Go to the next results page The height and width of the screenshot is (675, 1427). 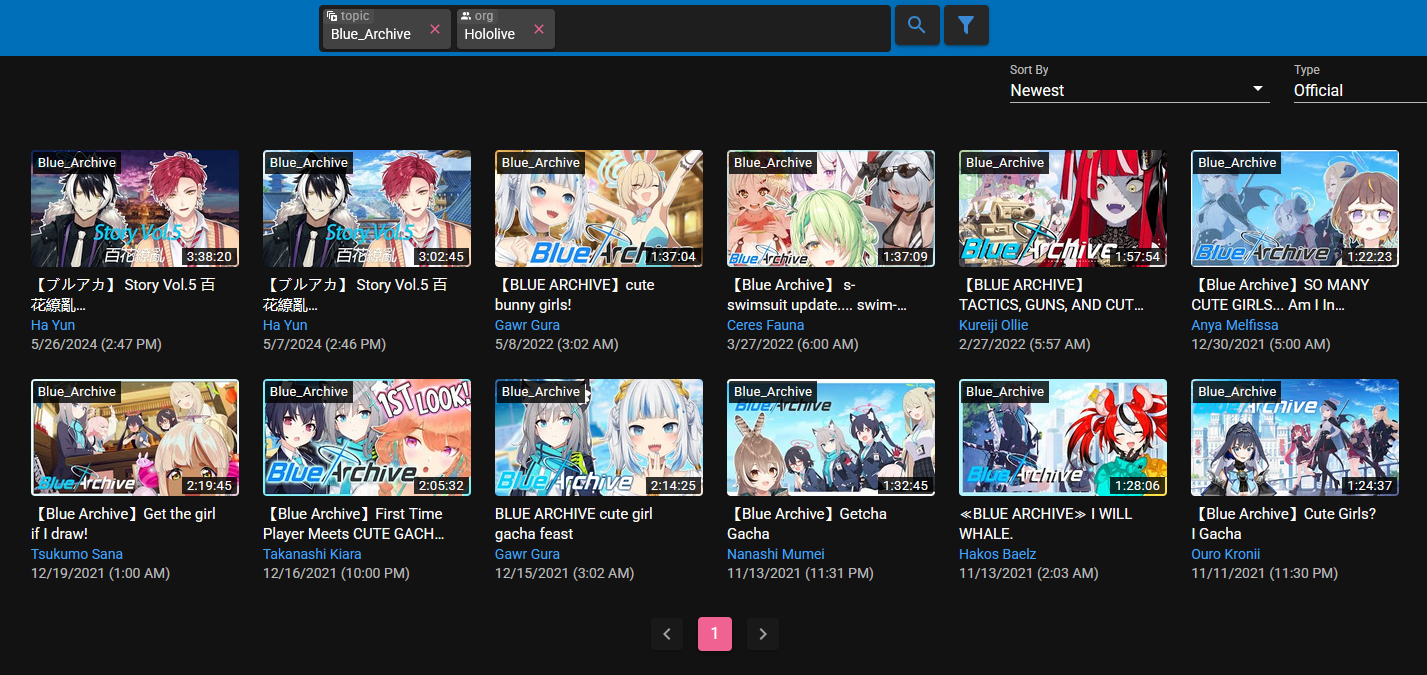click(x=763, y=634)
